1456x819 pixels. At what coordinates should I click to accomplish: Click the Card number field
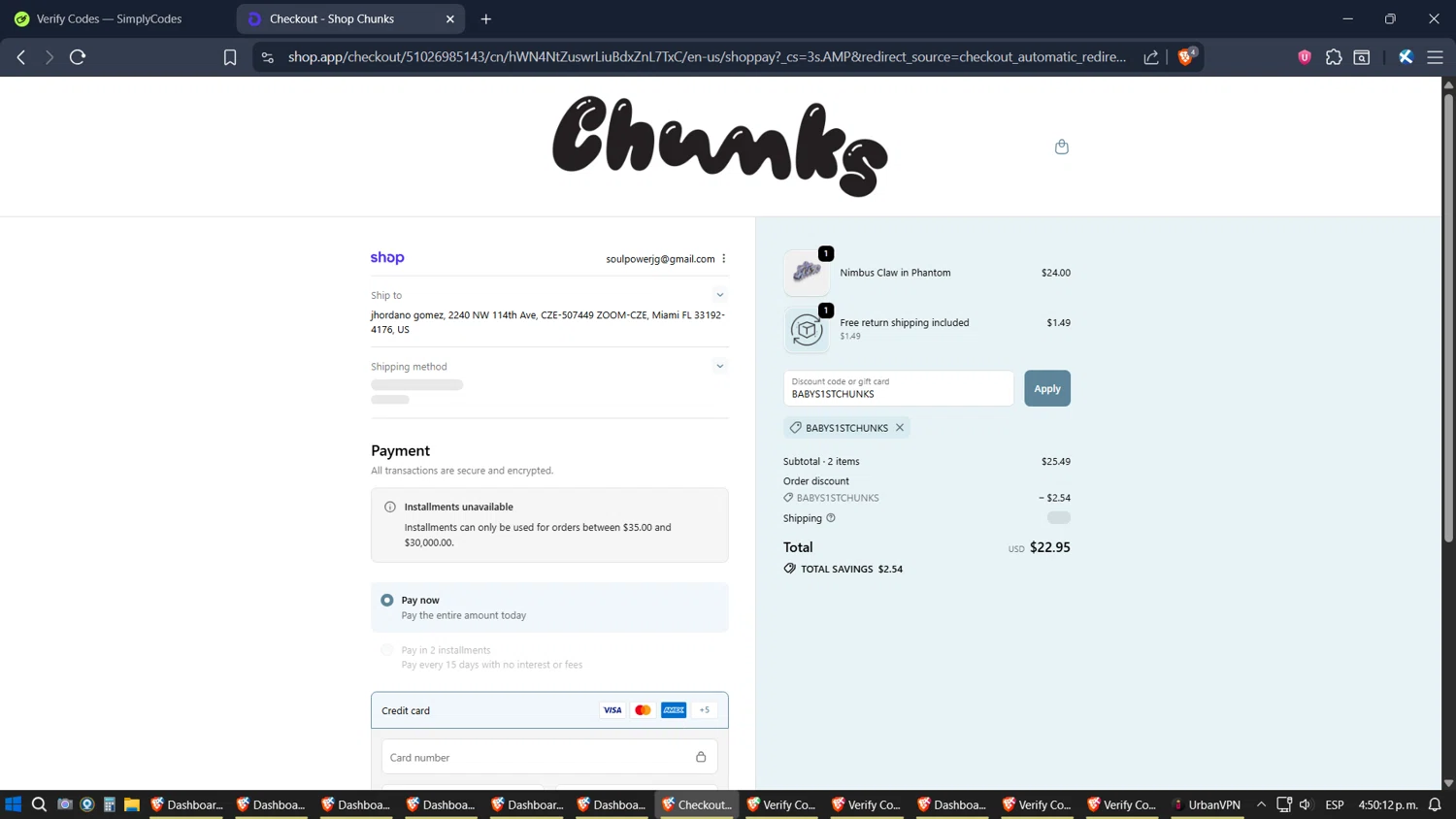click(549, 757)
